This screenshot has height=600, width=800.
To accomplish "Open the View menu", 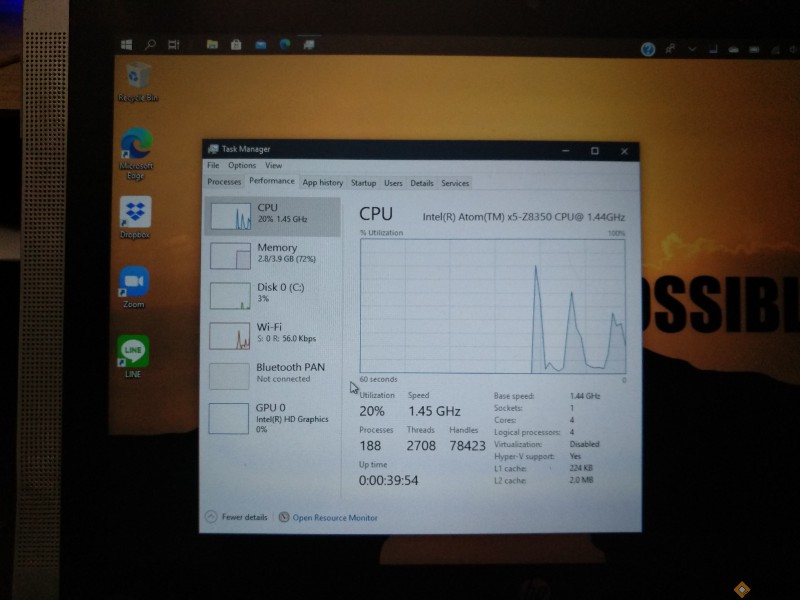I will [x=273, y=166].
